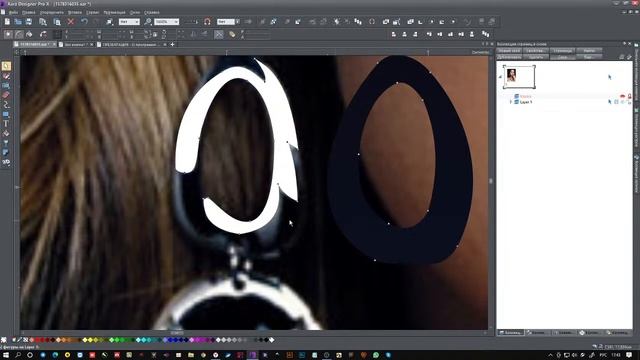Viewport: 640px width, 360px height.
Task: Open the Windows Start menu
Action: click(x=6, y=355)
